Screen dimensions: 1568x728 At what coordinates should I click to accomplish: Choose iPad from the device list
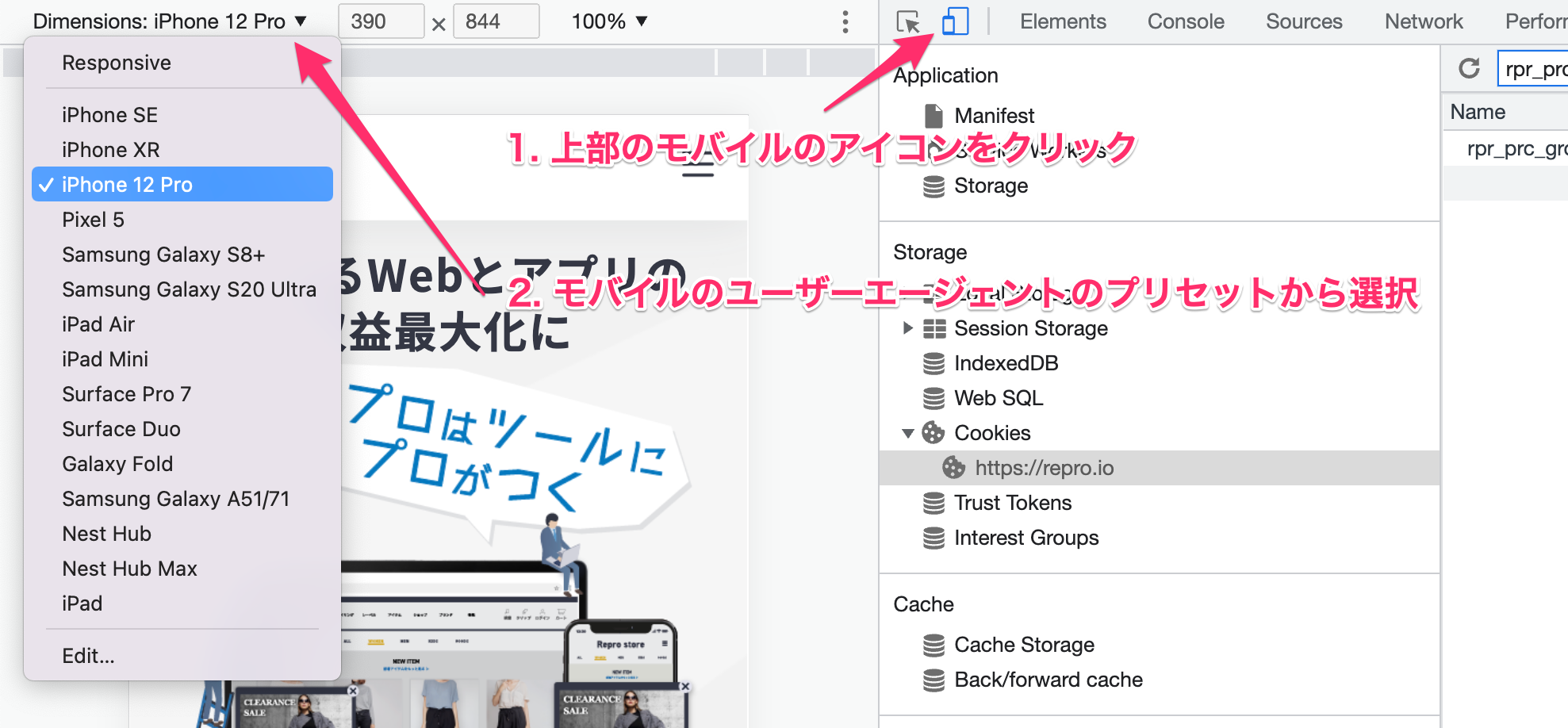pyautogui.click(x=182, y=603)
